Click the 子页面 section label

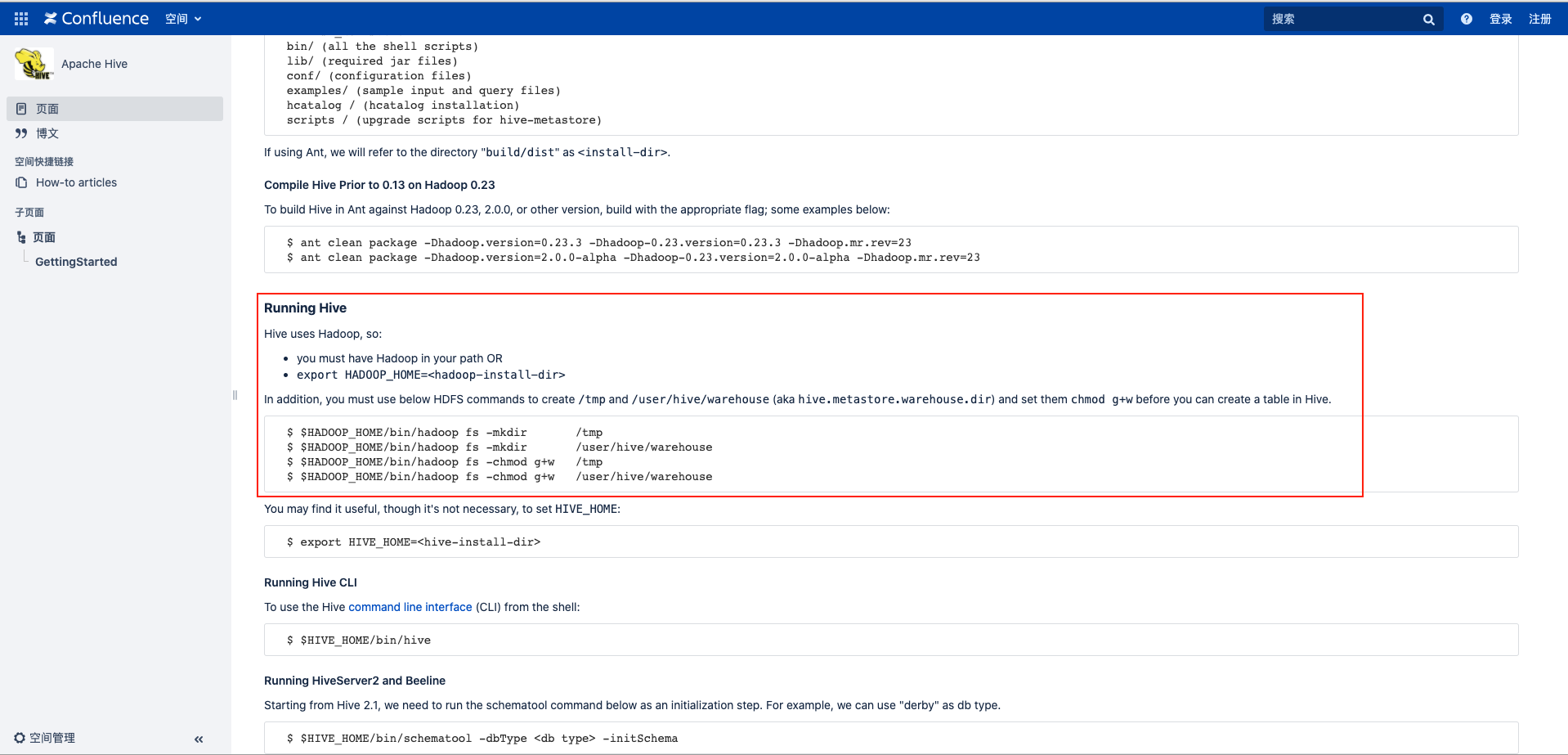click(29, 213)
